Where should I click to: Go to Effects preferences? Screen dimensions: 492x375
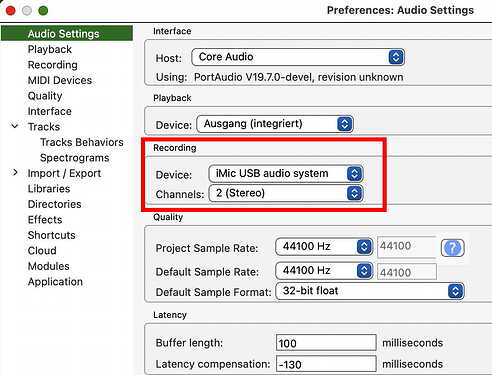(45, 220)
